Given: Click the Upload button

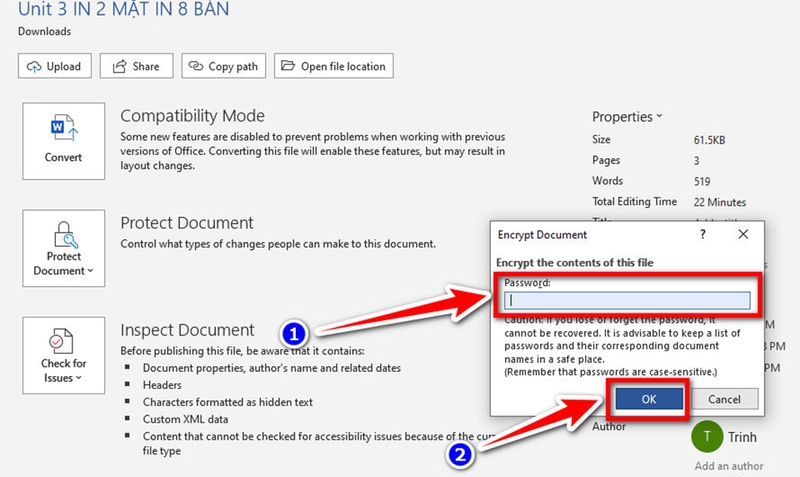Looking at the screenshot, I should click(x=55, y=66).
